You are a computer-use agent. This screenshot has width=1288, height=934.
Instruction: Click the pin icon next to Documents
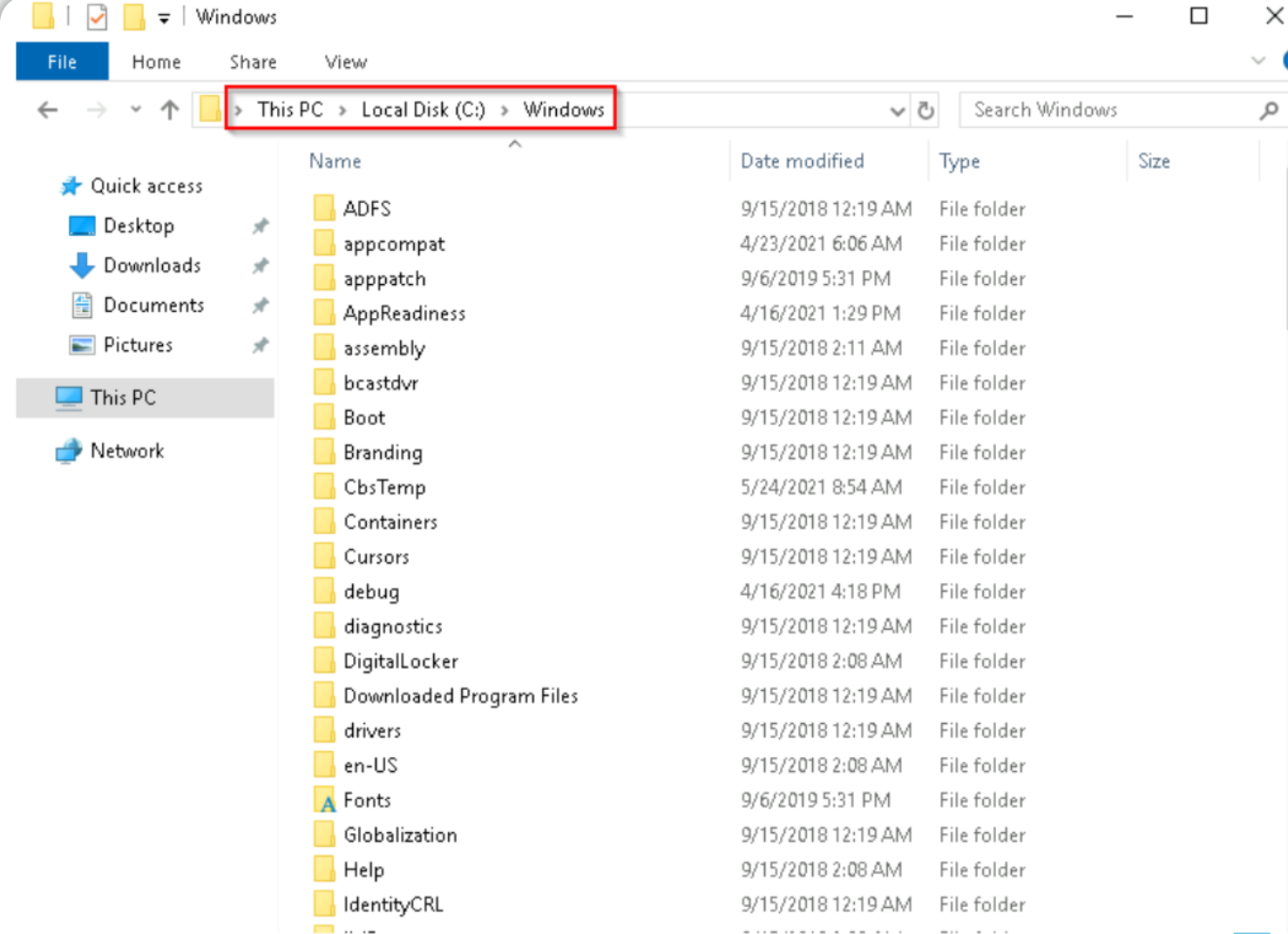click(x=260, y=306)
